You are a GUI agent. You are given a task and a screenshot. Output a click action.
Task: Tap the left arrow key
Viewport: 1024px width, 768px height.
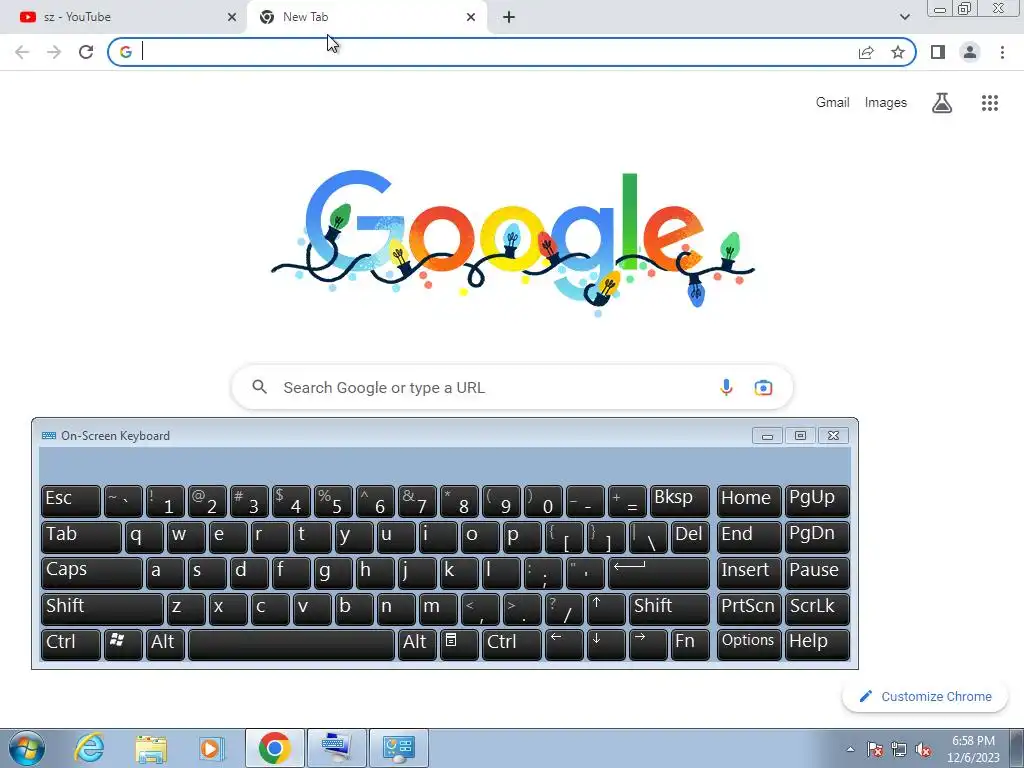click(564, 644)
